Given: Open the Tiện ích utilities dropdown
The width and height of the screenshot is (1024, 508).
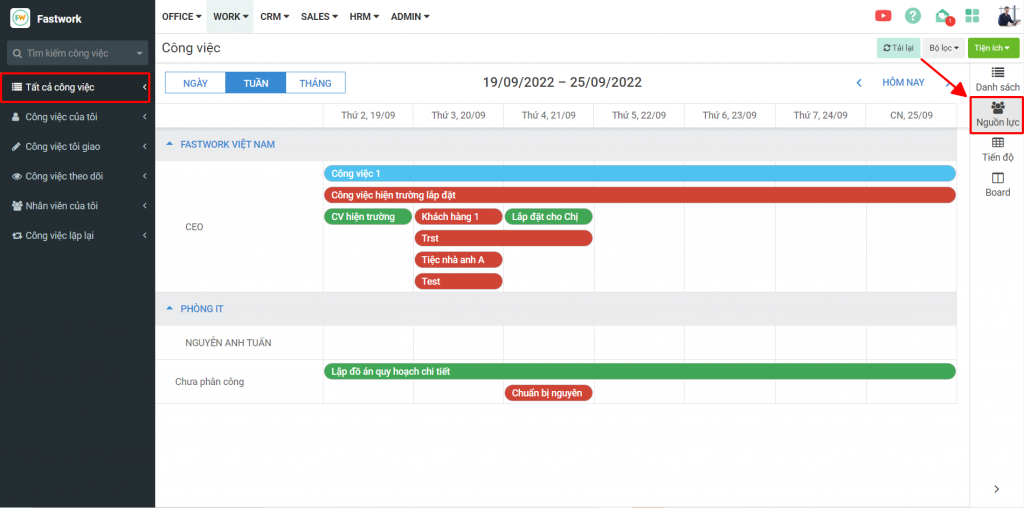Looking at the screenshot, I should click(x=992, y=48).
